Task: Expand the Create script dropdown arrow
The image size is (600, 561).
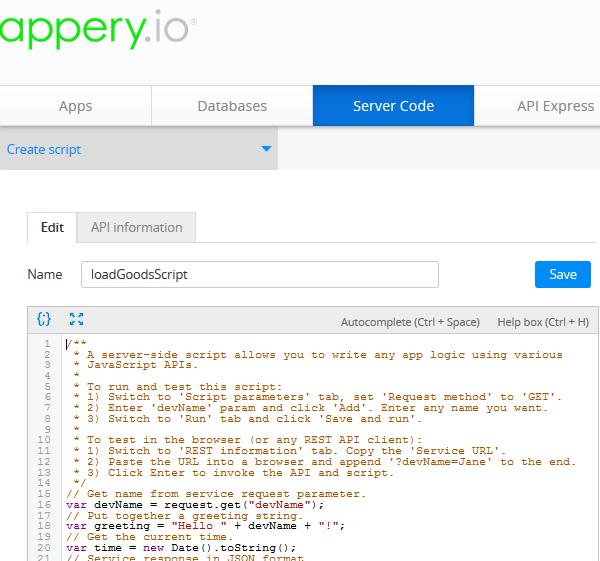Action: coord(266,148)
